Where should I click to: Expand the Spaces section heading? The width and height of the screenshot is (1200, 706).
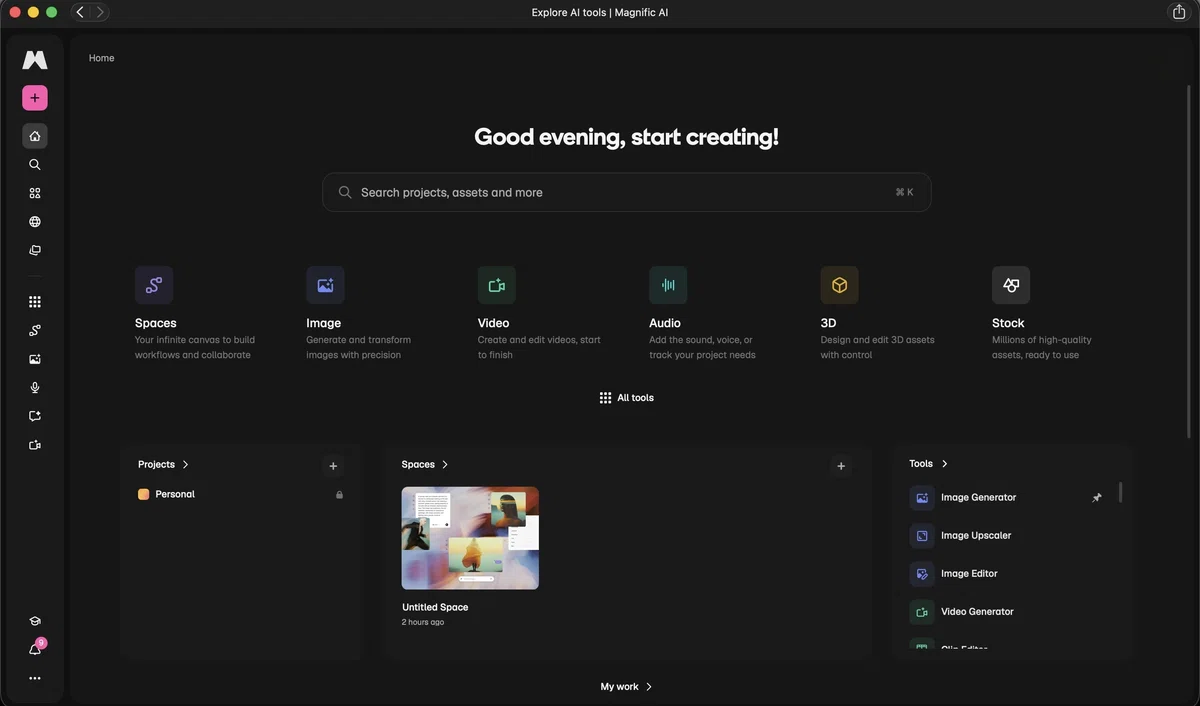425,464
